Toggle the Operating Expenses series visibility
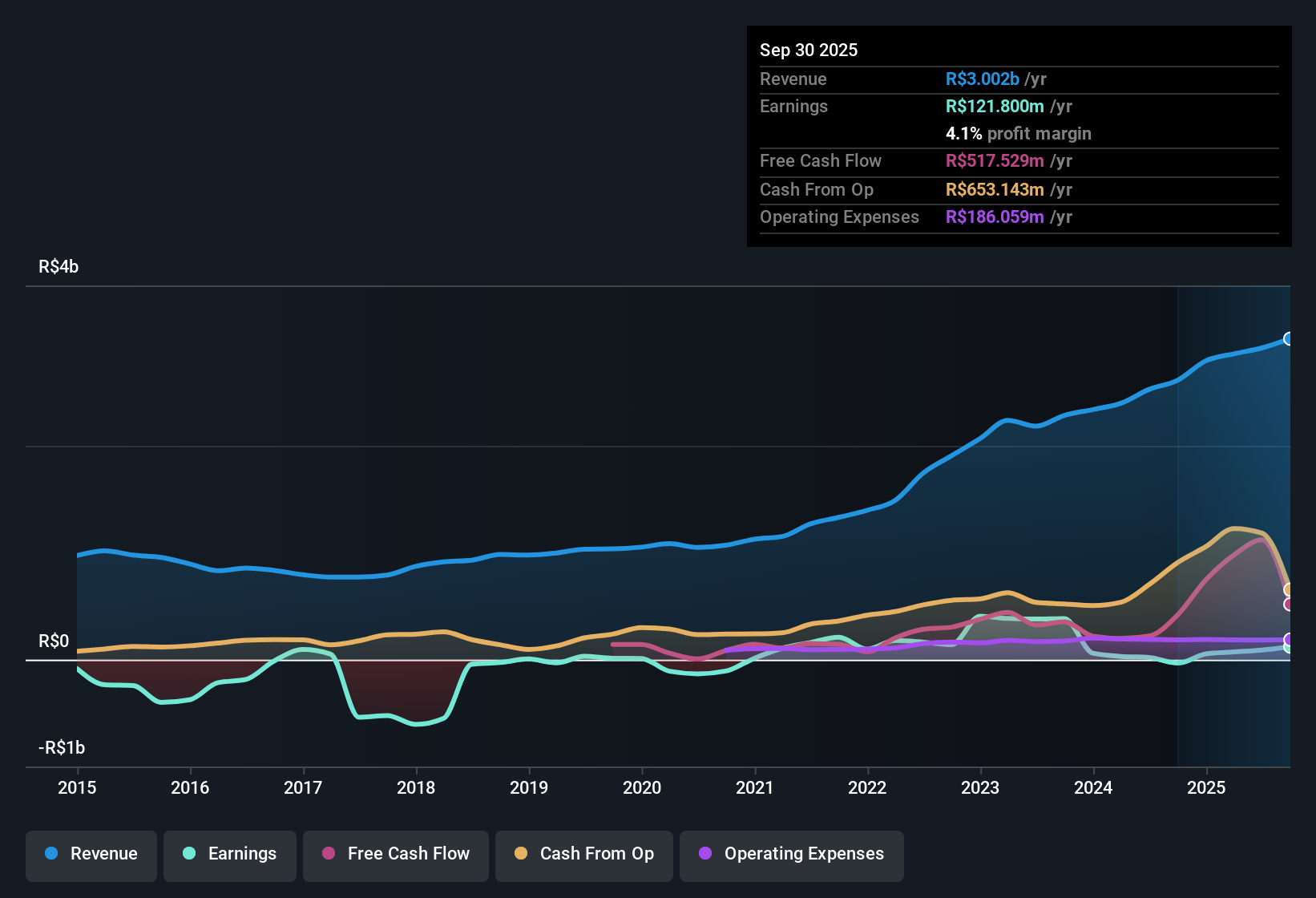 (791, 854)
